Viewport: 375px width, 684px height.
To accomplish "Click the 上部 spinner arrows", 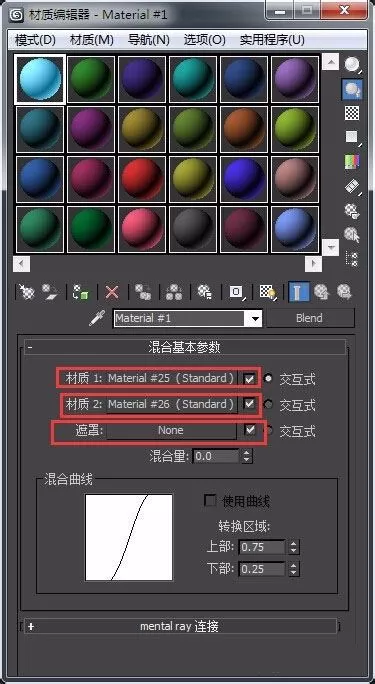I will click(x=294, y=547).
